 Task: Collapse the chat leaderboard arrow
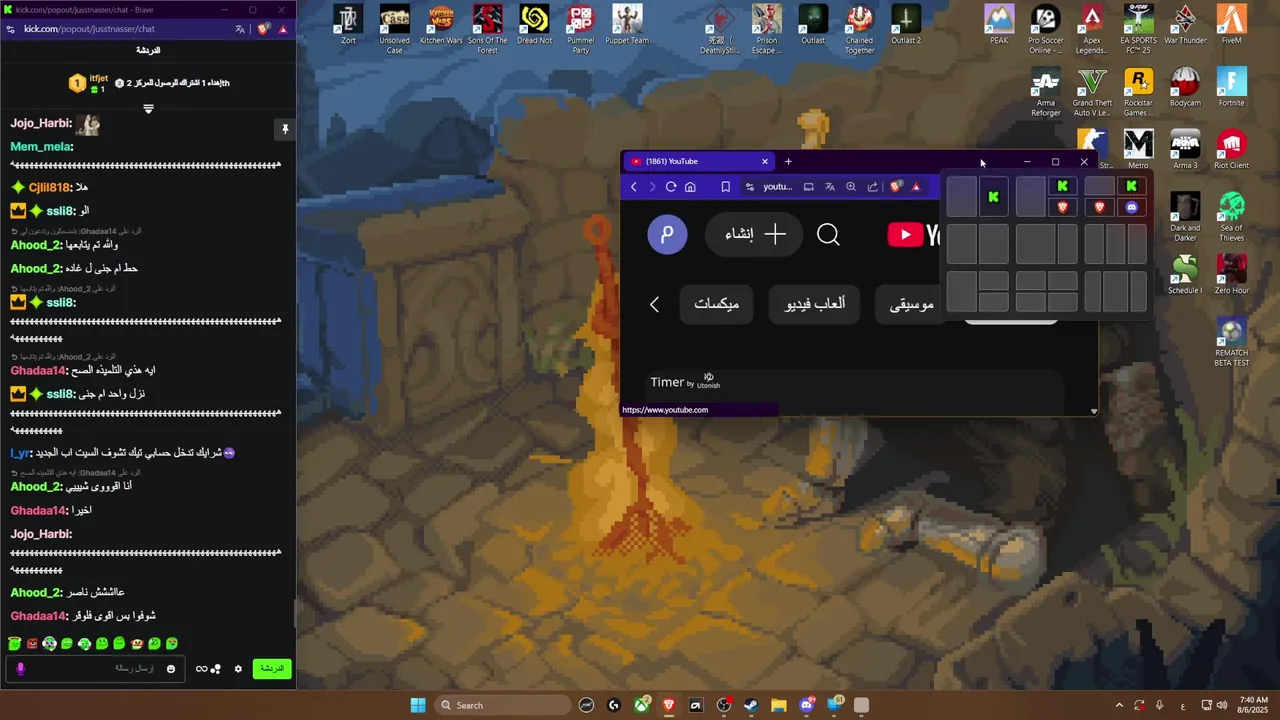coord(148,108)
